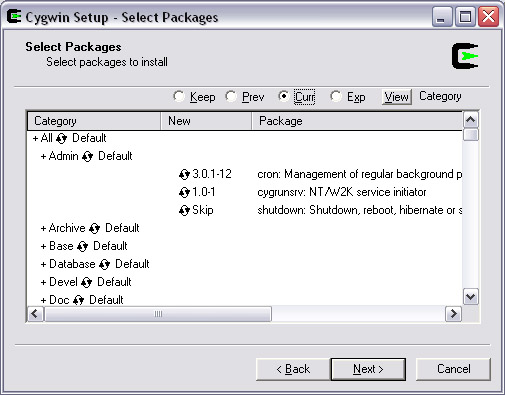Viewport: 505px width, 395px height.
Task: Click the cron package description text
Action: [359, 174]
